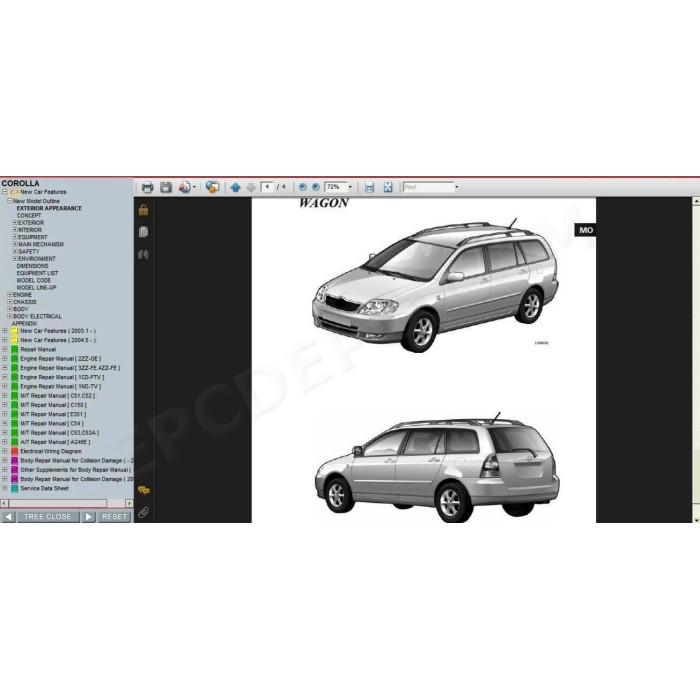Go to next page with gray down arrow
The image size is (700, 700).
coord(251,188)
